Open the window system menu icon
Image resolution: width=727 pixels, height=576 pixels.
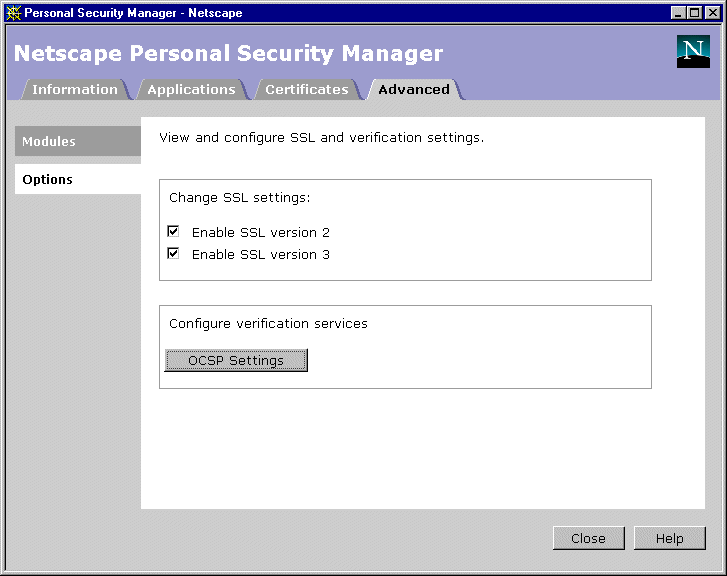(13, 13)
